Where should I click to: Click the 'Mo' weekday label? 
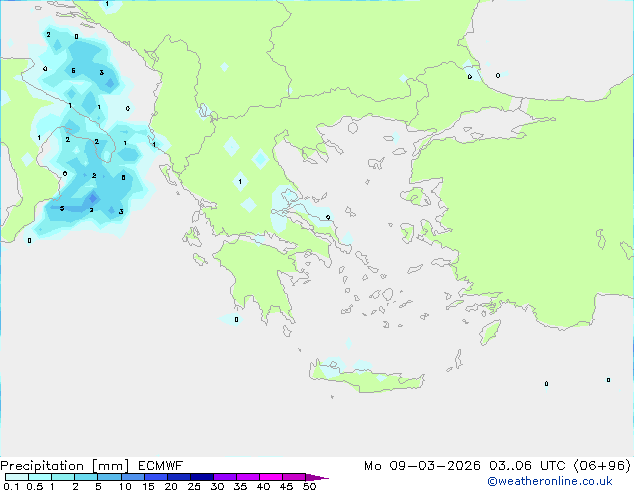[x=372, y=466]
